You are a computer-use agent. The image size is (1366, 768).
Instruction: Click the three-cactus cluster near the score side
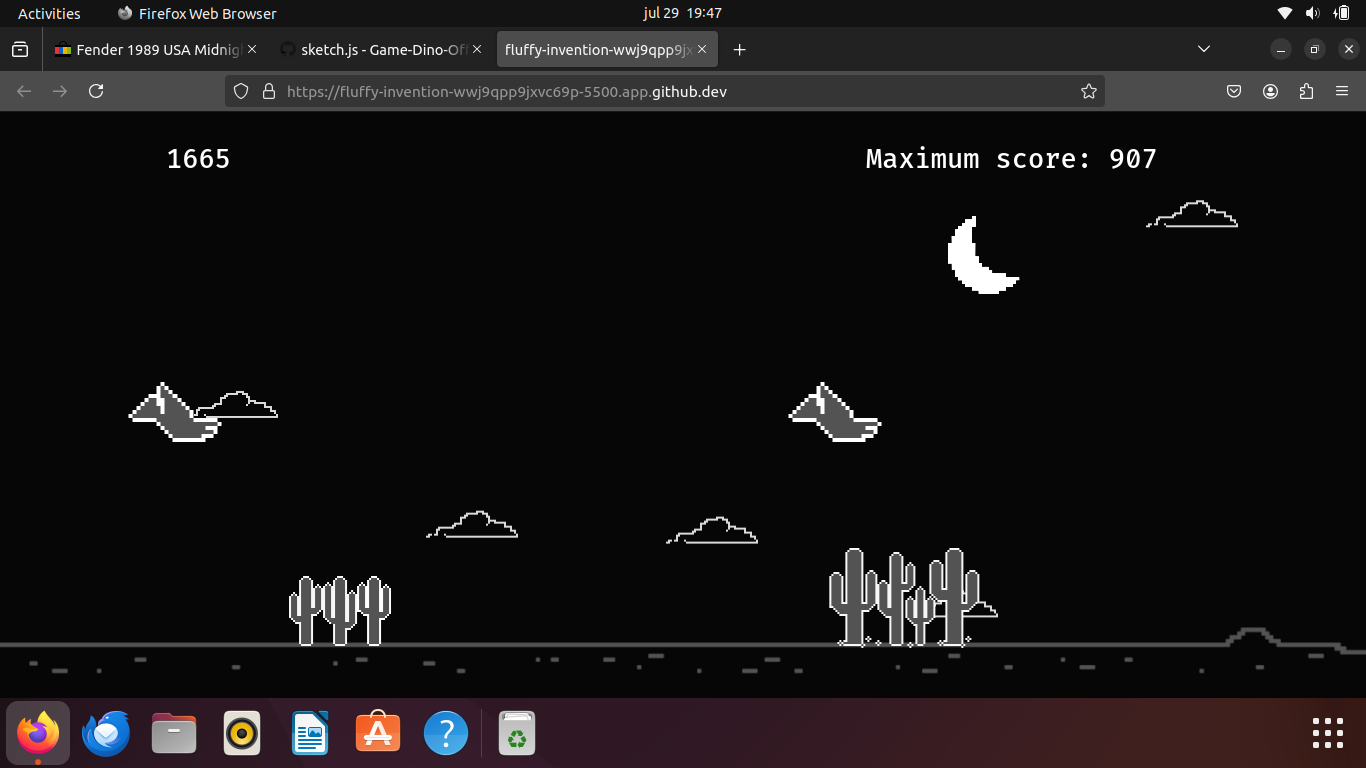click(x=340, y=611)
